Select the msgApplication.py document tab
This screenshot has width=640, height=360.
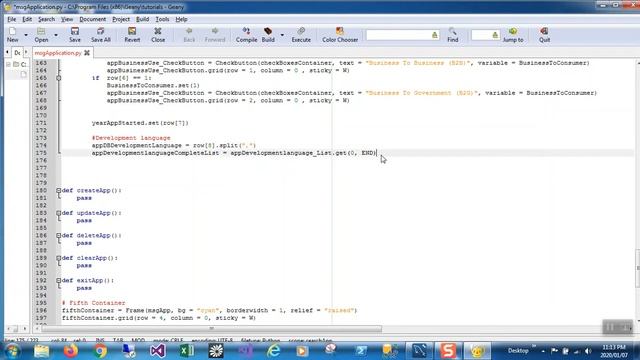58,53
